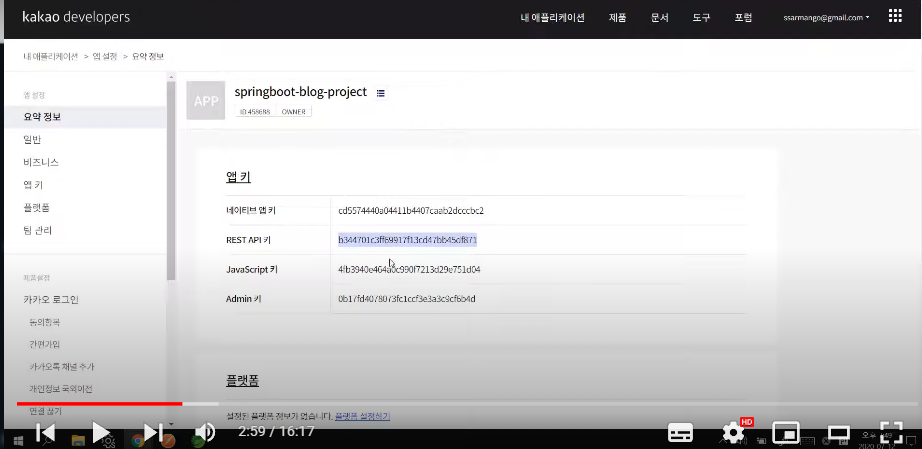The height and width of the screenshot is (449, 922).
Task: Click the JavaScript 키 value
Action: 409,269
